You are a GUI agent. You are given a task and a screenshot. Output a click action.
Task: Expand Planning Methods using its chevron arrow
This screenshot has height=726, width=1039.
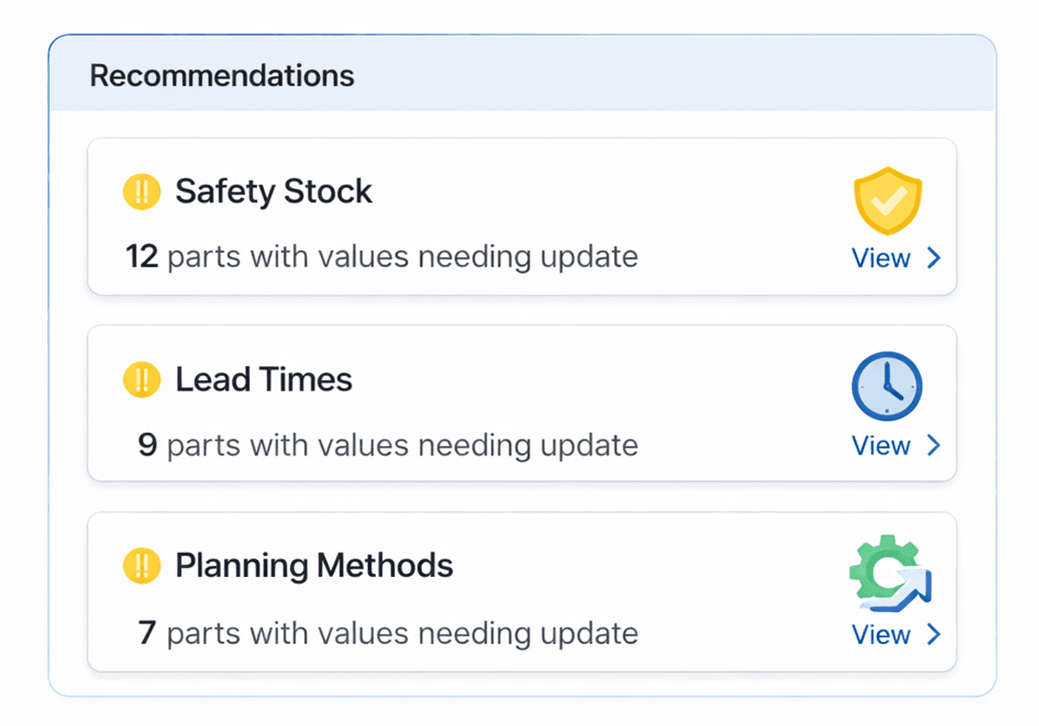point(934,634)
